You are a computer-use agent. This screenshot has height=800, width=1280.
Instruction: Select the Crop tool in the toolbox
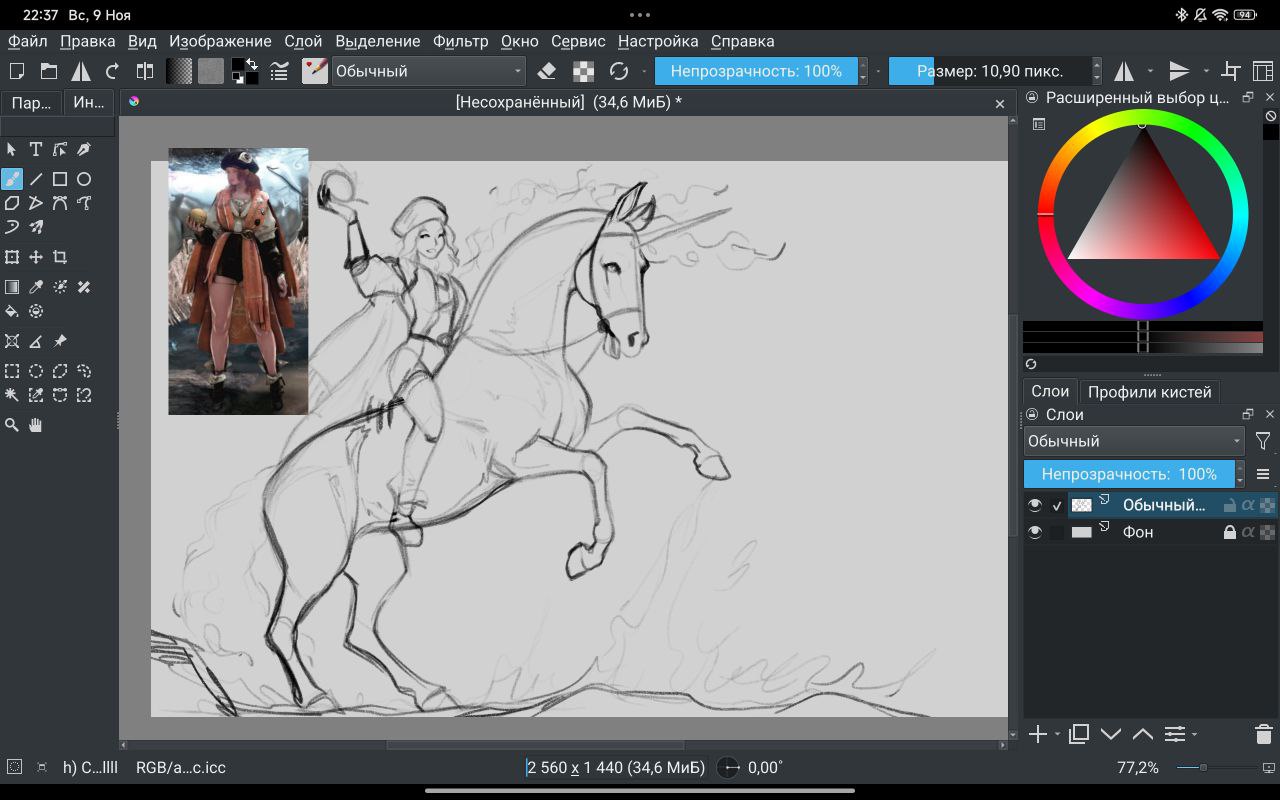60,257
